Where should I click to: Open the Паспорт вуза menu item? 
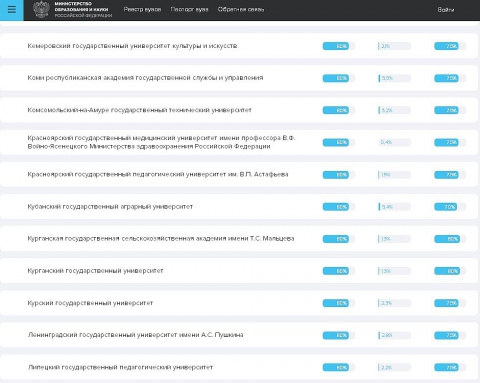(189, 10)
